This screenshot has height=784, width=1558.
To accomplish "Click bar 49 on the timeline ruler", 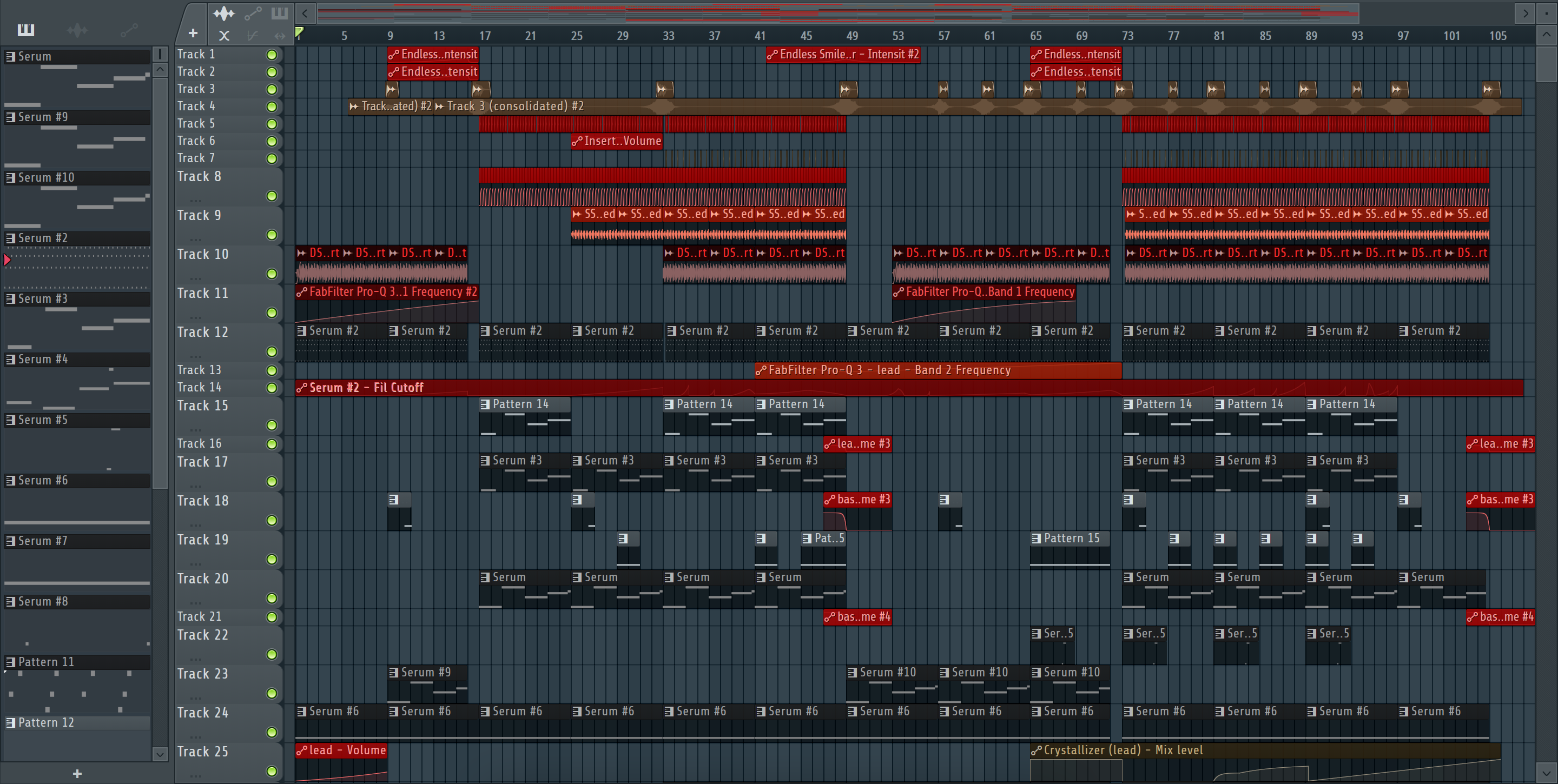I will pos(852,36).
